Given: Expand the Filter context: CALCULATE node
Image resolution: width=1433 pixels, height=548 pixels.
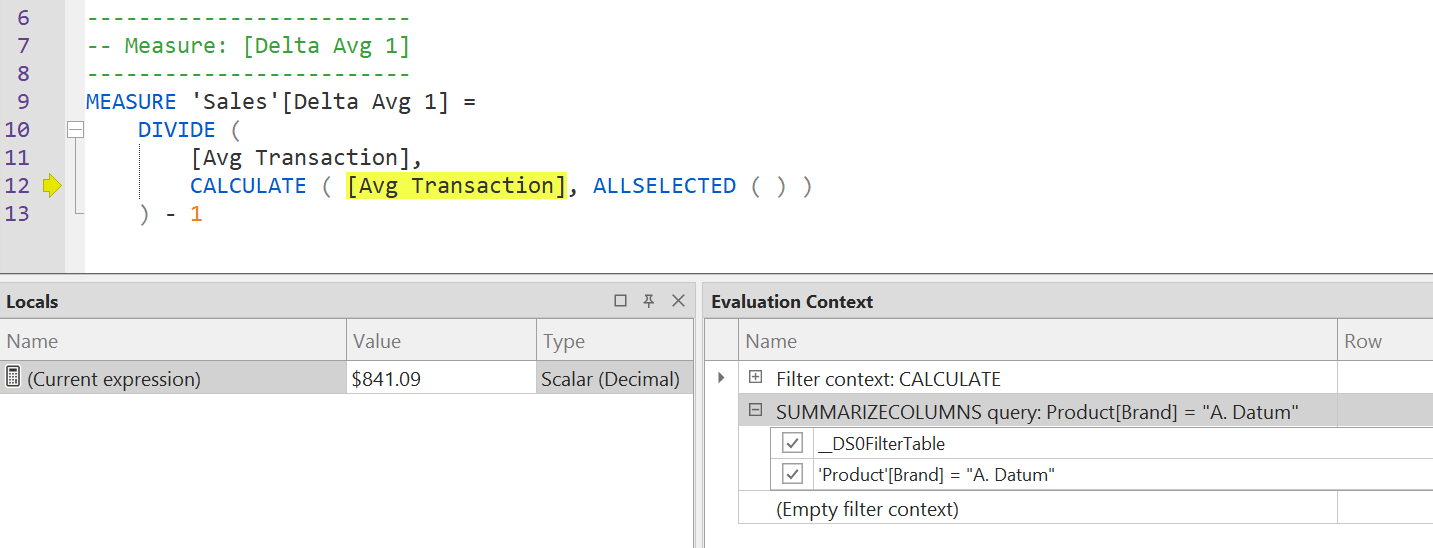Looking at the screenshot, I should [x=756, y=378].
